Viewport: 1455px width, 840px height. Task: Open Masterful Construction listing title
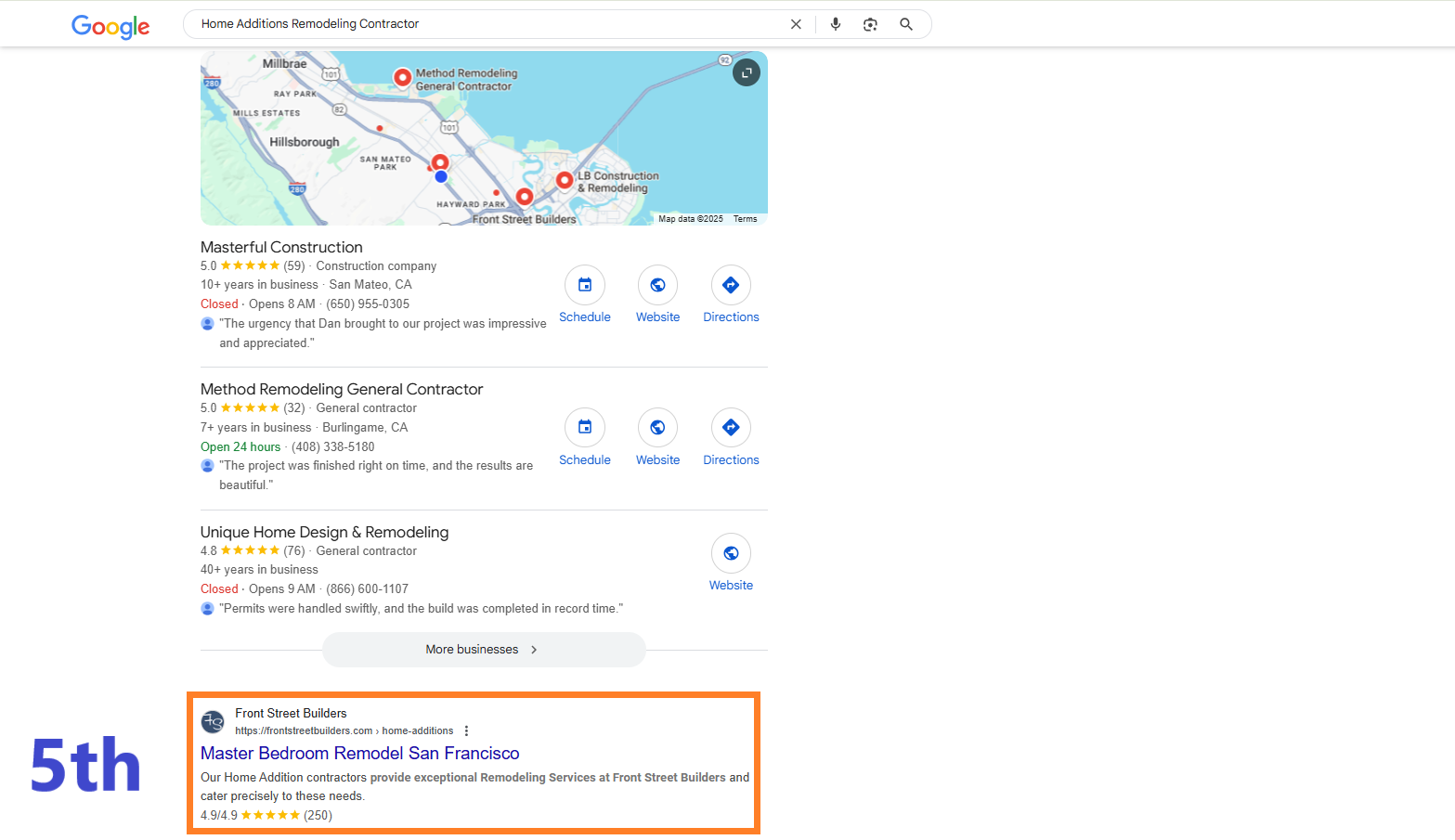281,247
